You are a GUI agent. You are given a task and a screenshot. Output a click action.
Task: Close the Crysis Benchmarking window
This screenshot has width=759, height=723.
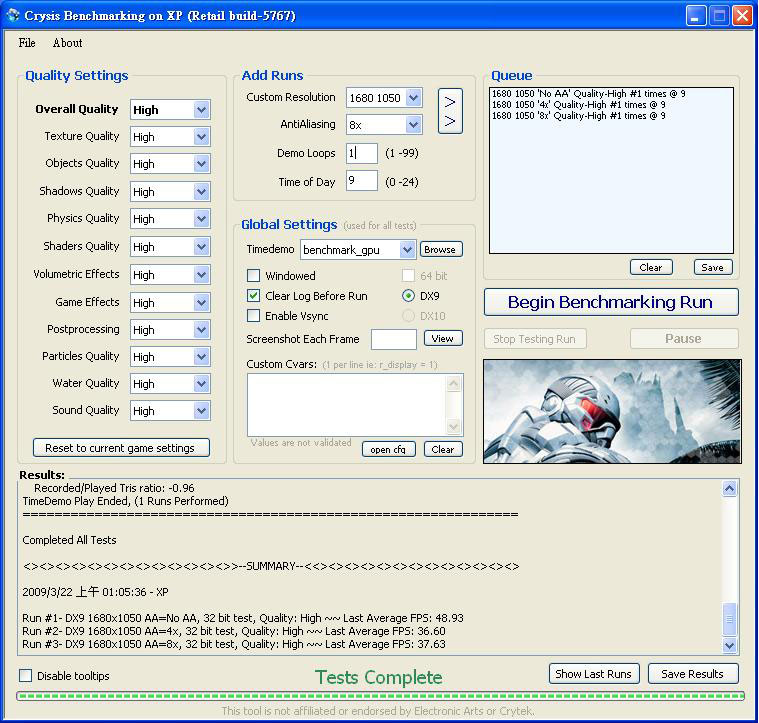click(x=742, y=16)
